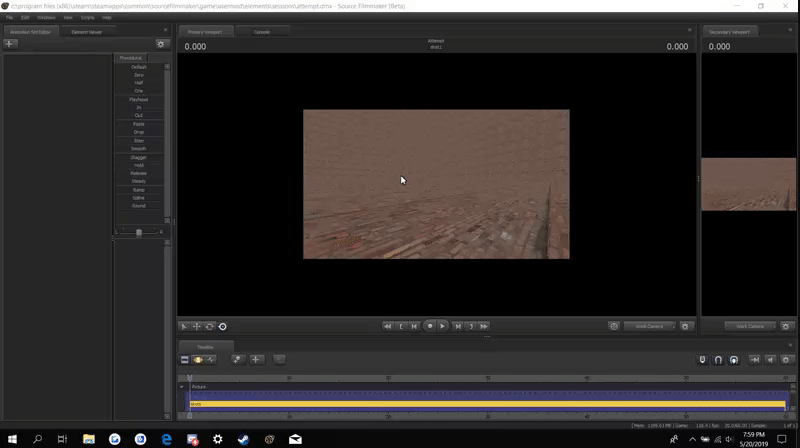This screenshot has height=448, width=800.
Task: Close the Animation Set Editor panel
Action: [x=165, y=30]
